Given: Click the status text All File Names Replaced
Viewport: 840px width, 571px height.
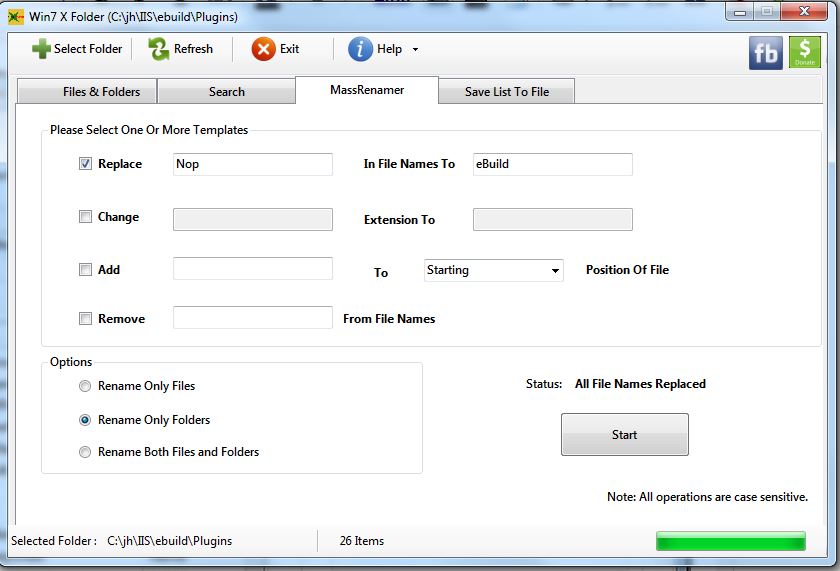Looking at the screenshot, I should (x=640, y=384).
